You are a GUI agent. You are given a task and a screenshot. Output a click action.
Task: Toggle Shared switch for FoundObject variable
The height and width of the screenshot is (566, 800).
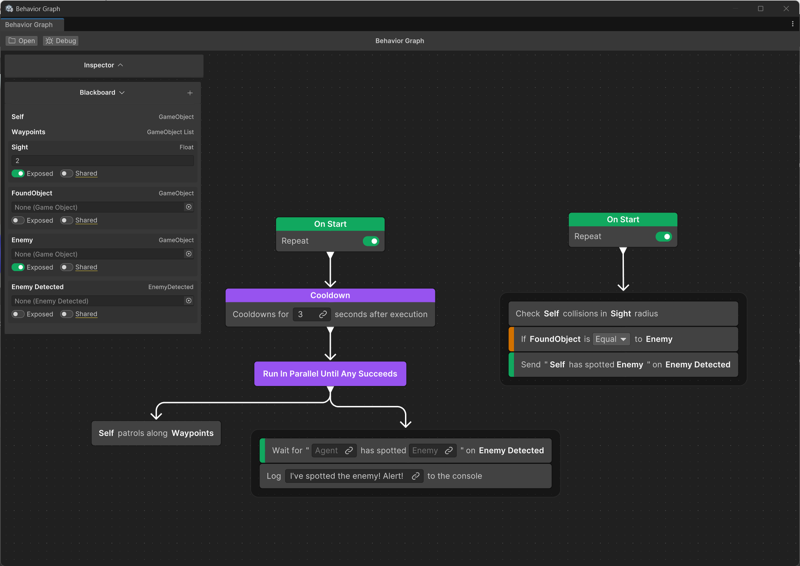coord(66,220)
